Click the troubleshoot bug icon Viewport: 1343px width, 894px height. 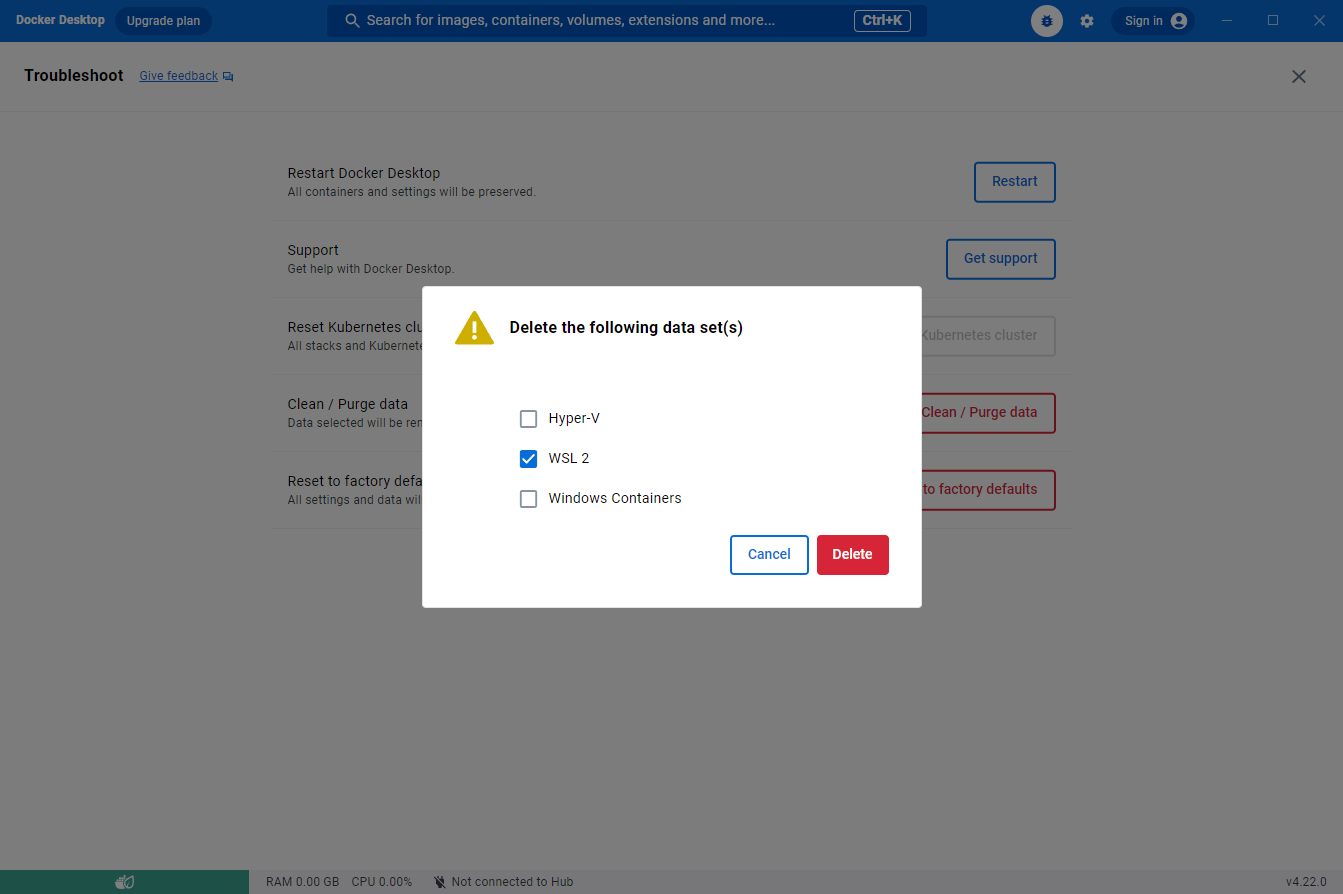1047,21
